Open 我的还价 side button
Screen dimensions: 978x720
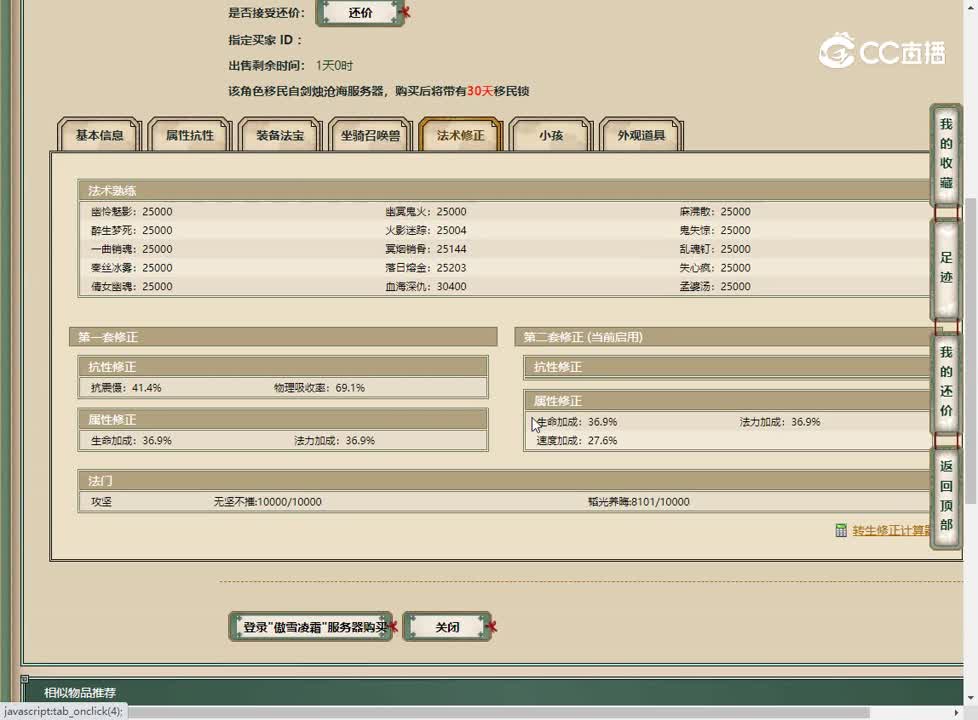[x=946, y=382]
